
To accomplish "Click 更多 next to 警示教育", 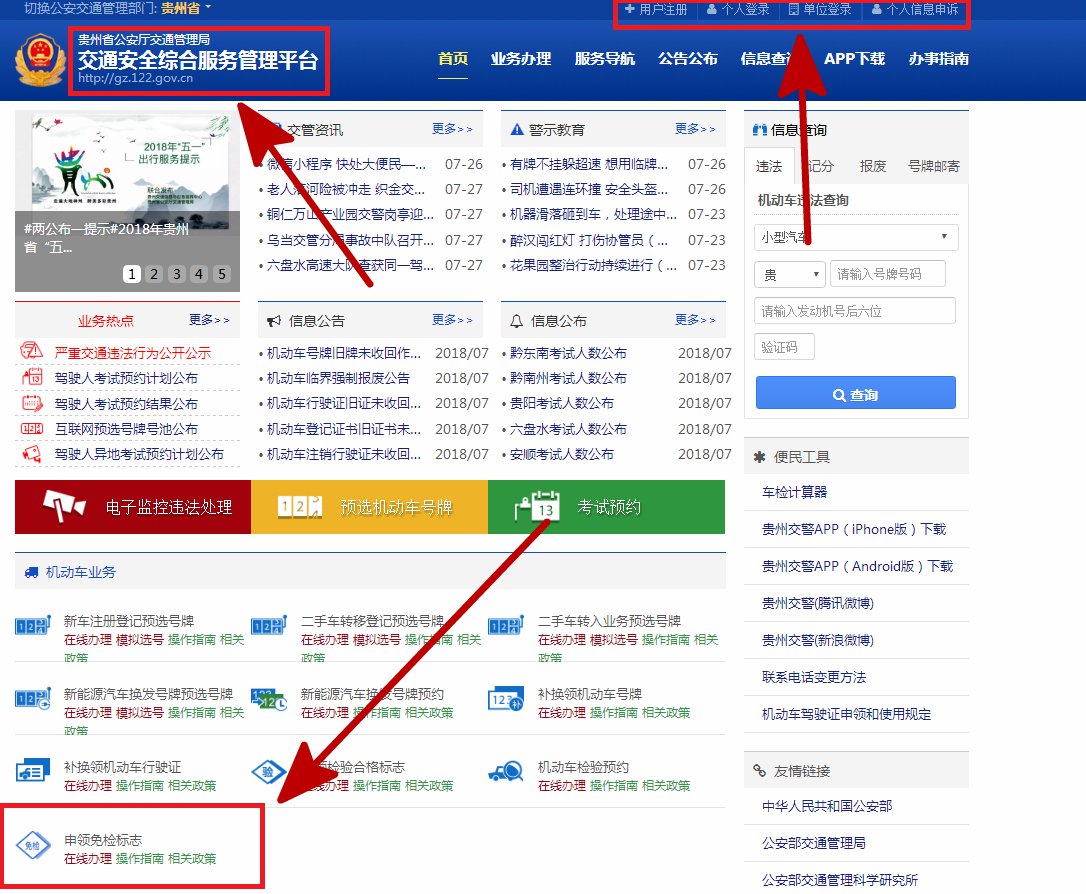I will [695, 129].
